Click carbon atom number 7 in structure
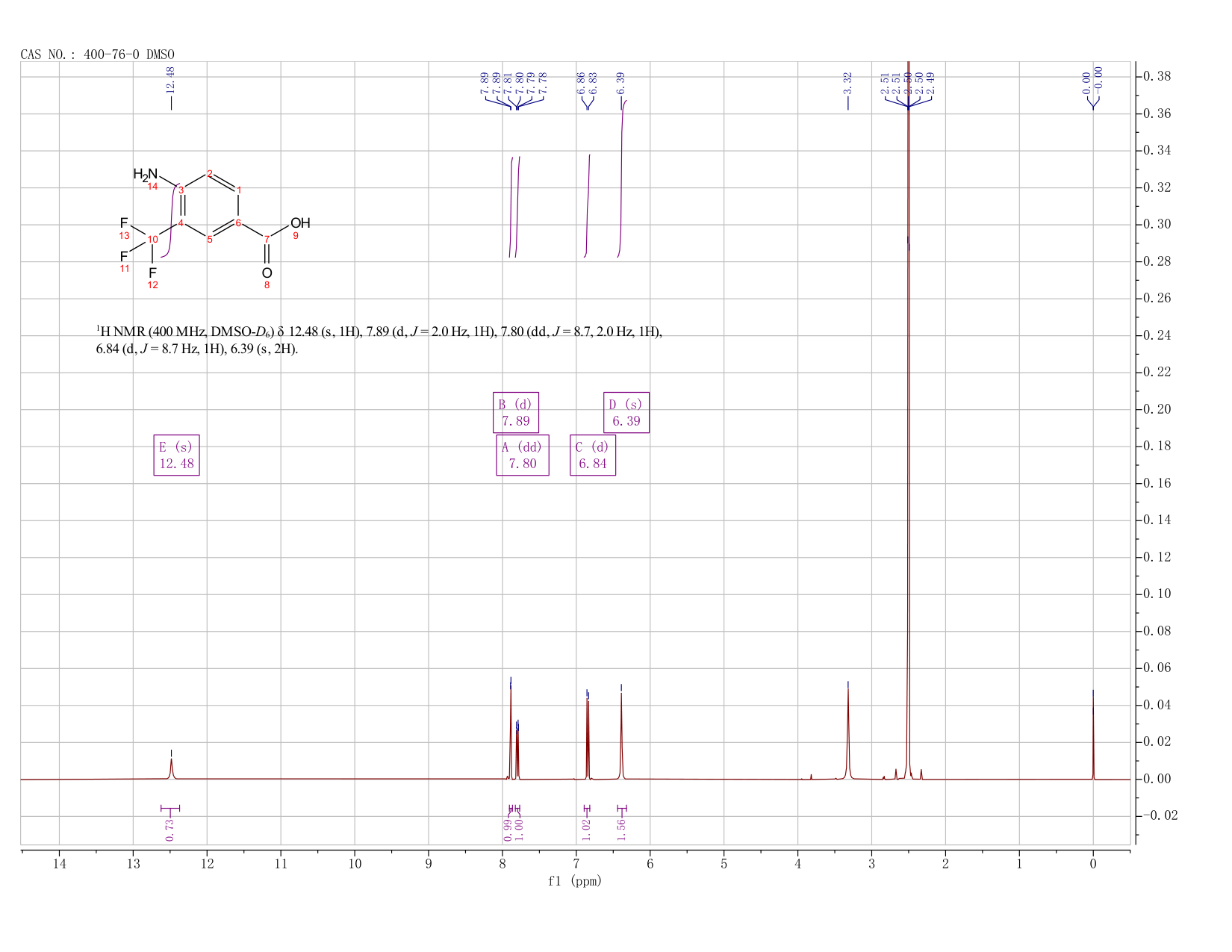 267,239
